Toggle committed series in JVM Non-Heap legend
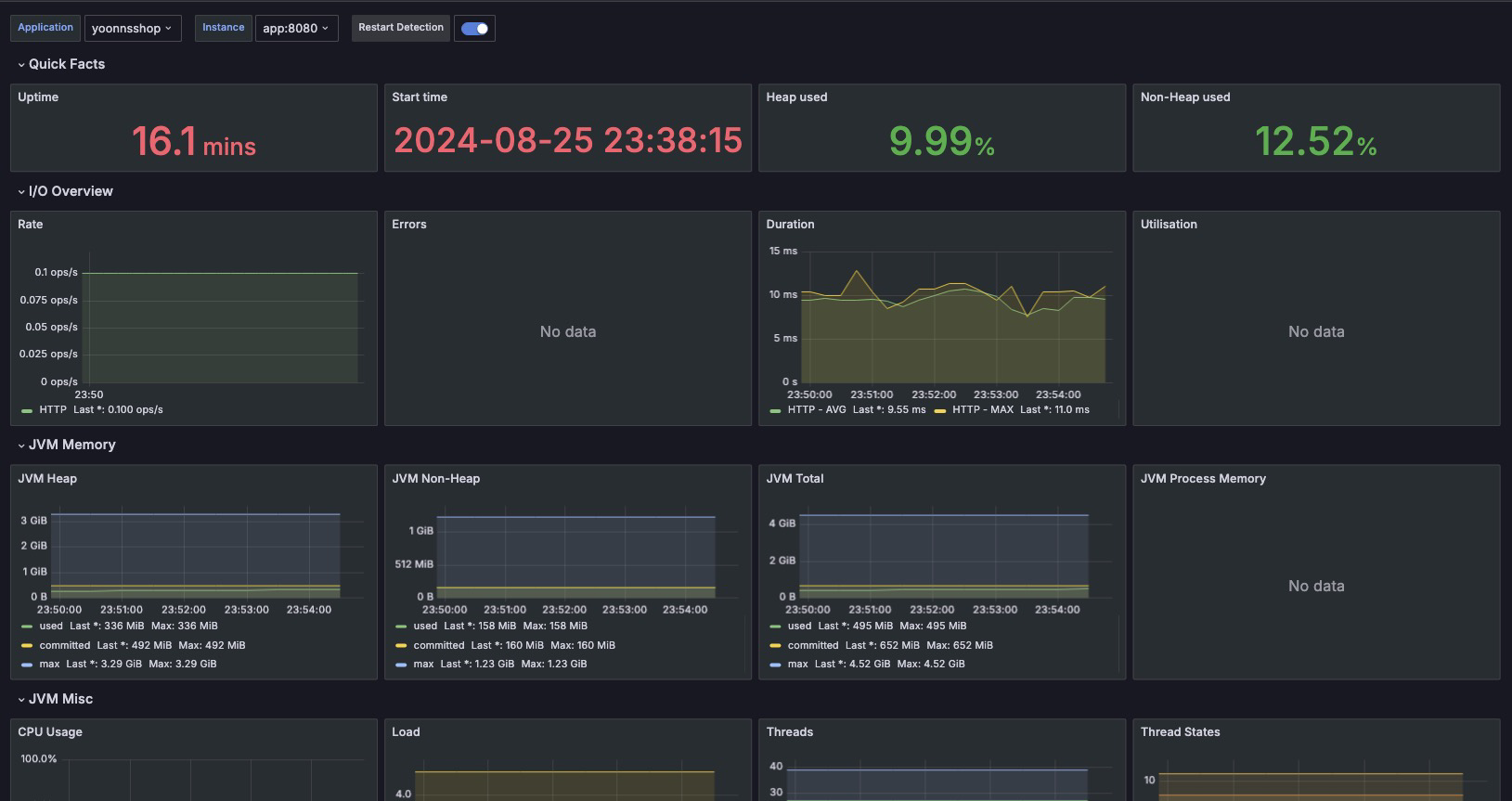The width and height of the screenshot is (1512, 801). tap(439, 645)
